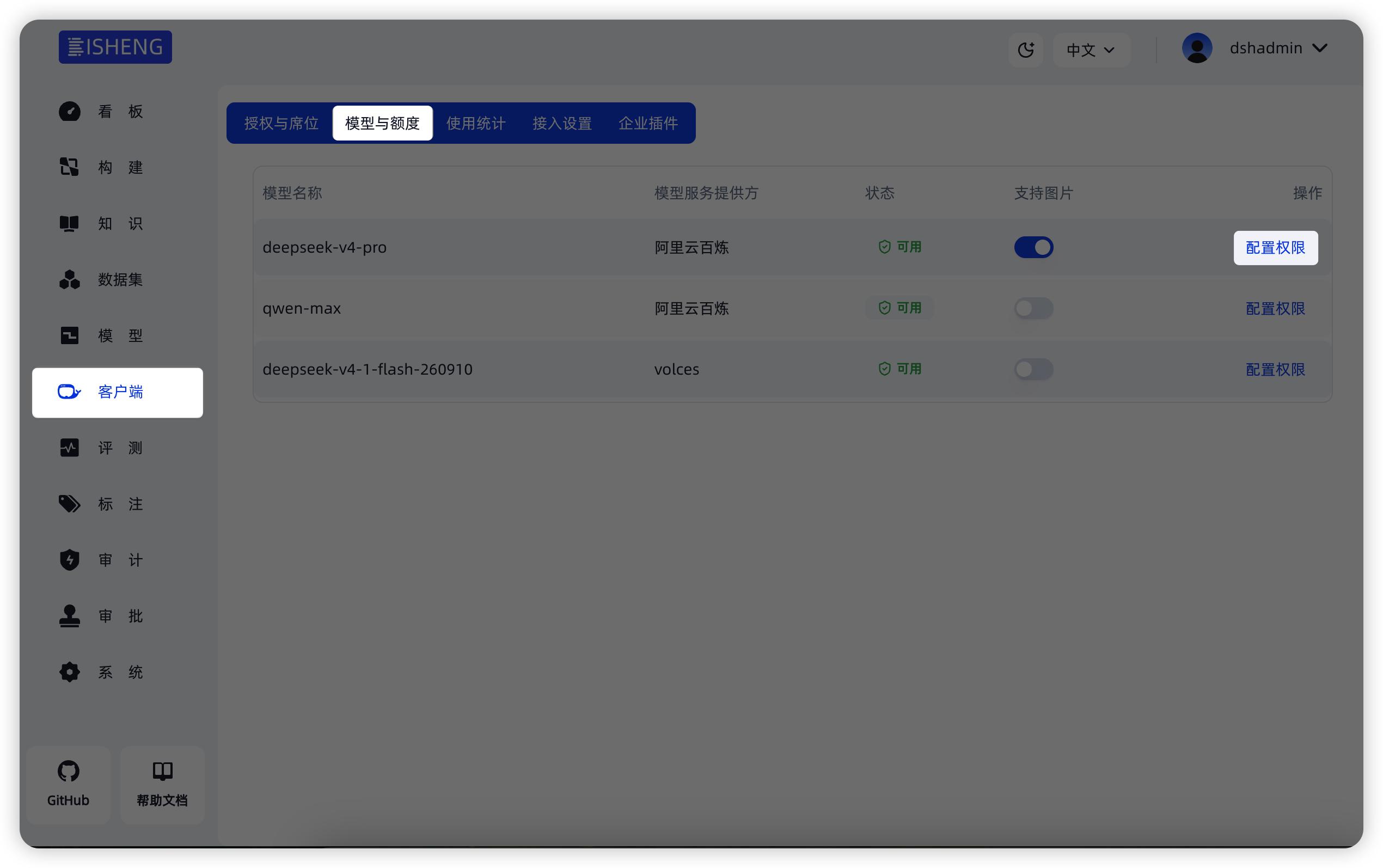This screenshot has width=1383, height=868.
Task: Switch to the 企业插件 tab
Action: [648, 124]
